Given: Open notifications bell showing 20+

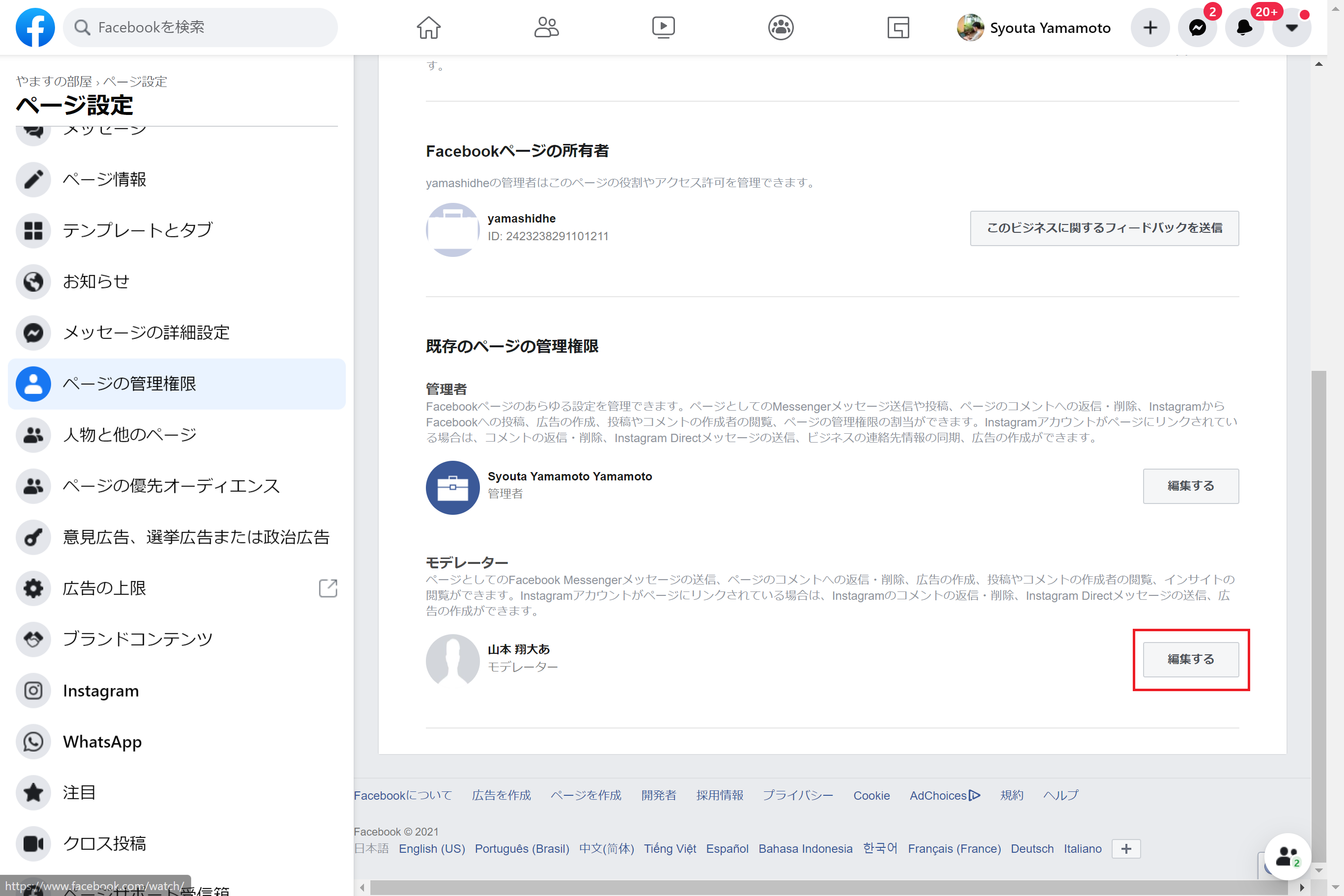Looking at the screenshot, I should click(x=1244, y=28).
